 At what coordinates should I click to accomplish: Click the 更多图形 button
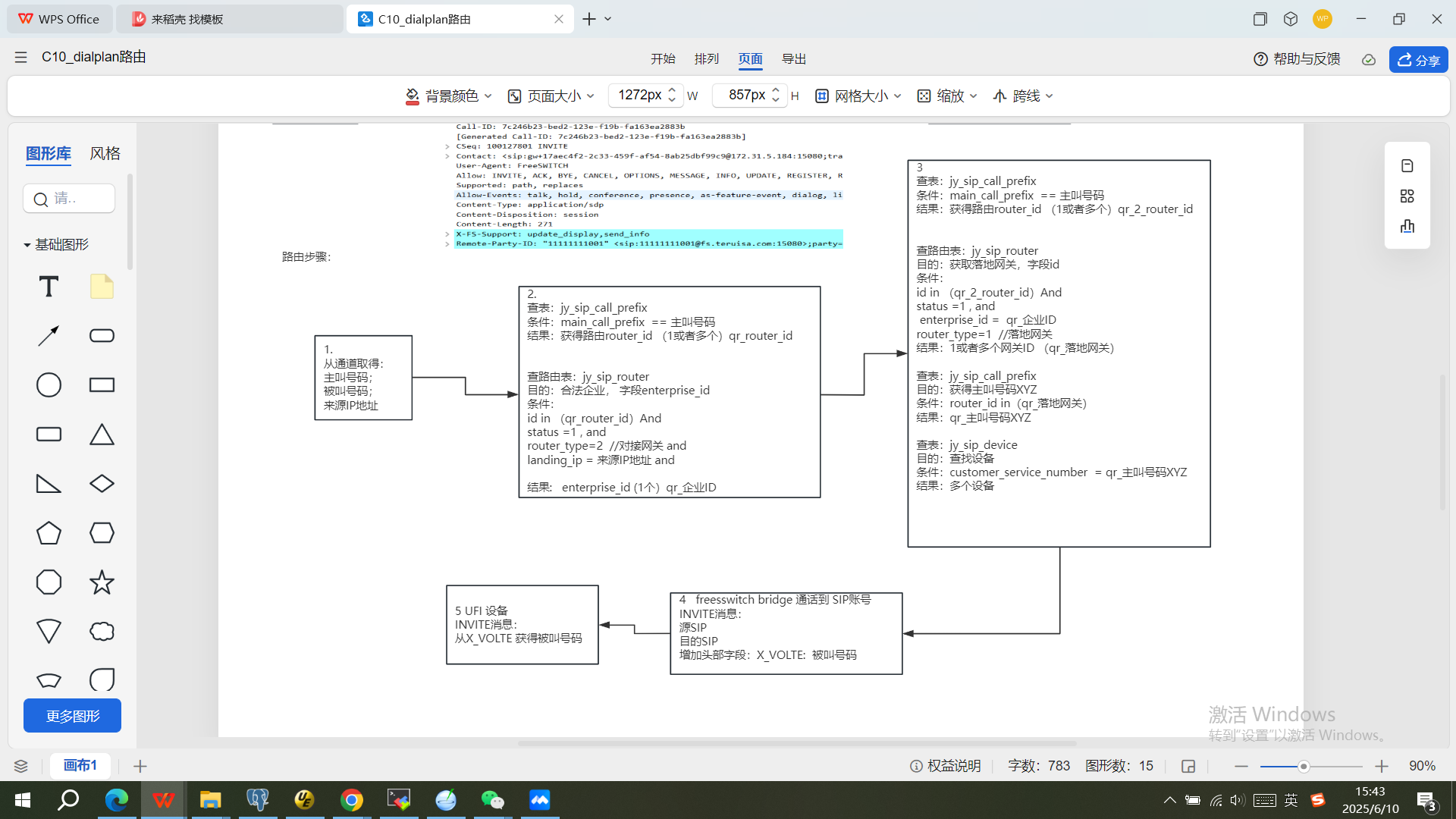(x=72, y=715)
